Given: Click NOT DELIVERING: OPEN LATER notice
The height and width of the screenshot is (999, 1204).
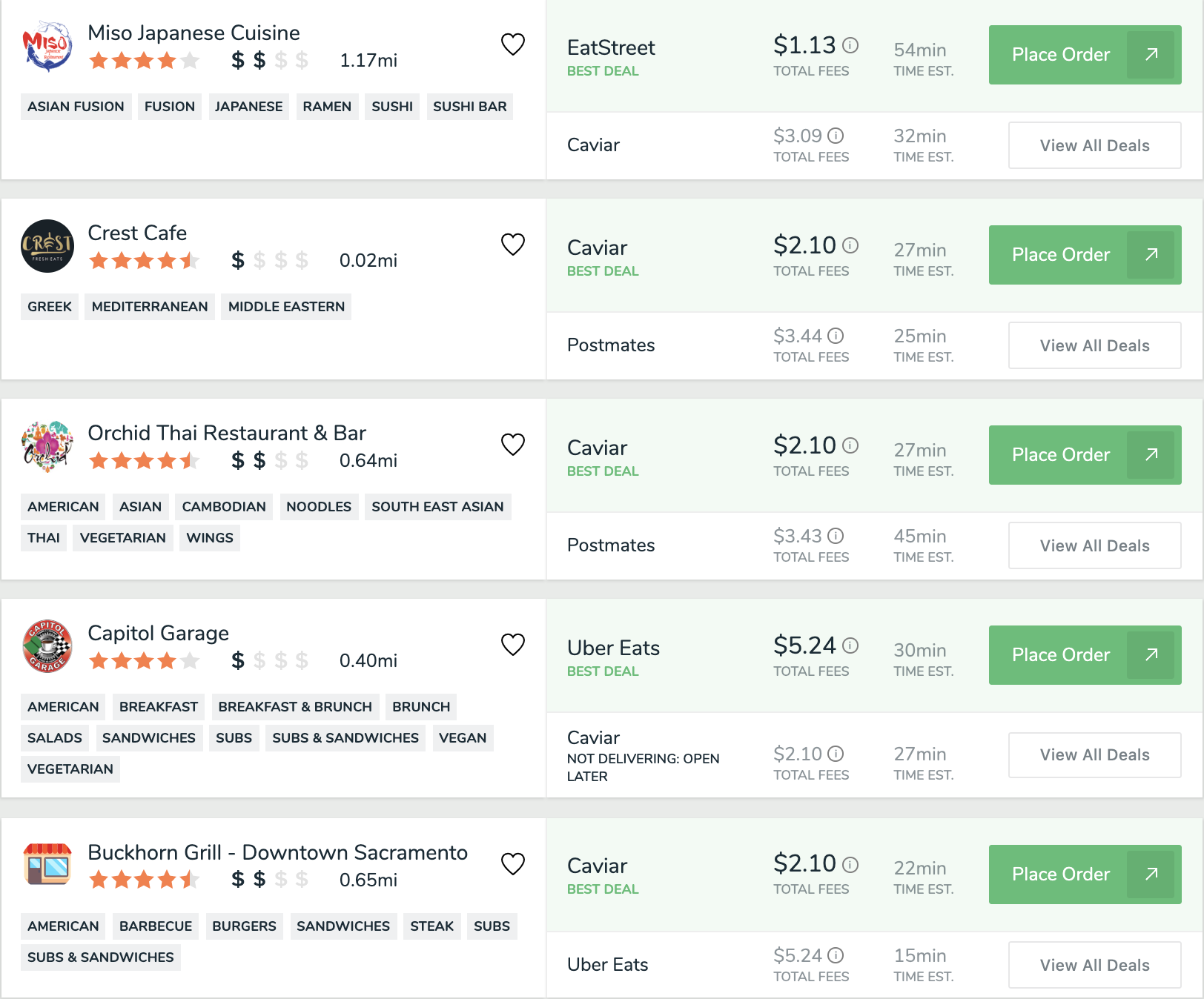Looking at the screenshot, I should [x=643, y=768].
